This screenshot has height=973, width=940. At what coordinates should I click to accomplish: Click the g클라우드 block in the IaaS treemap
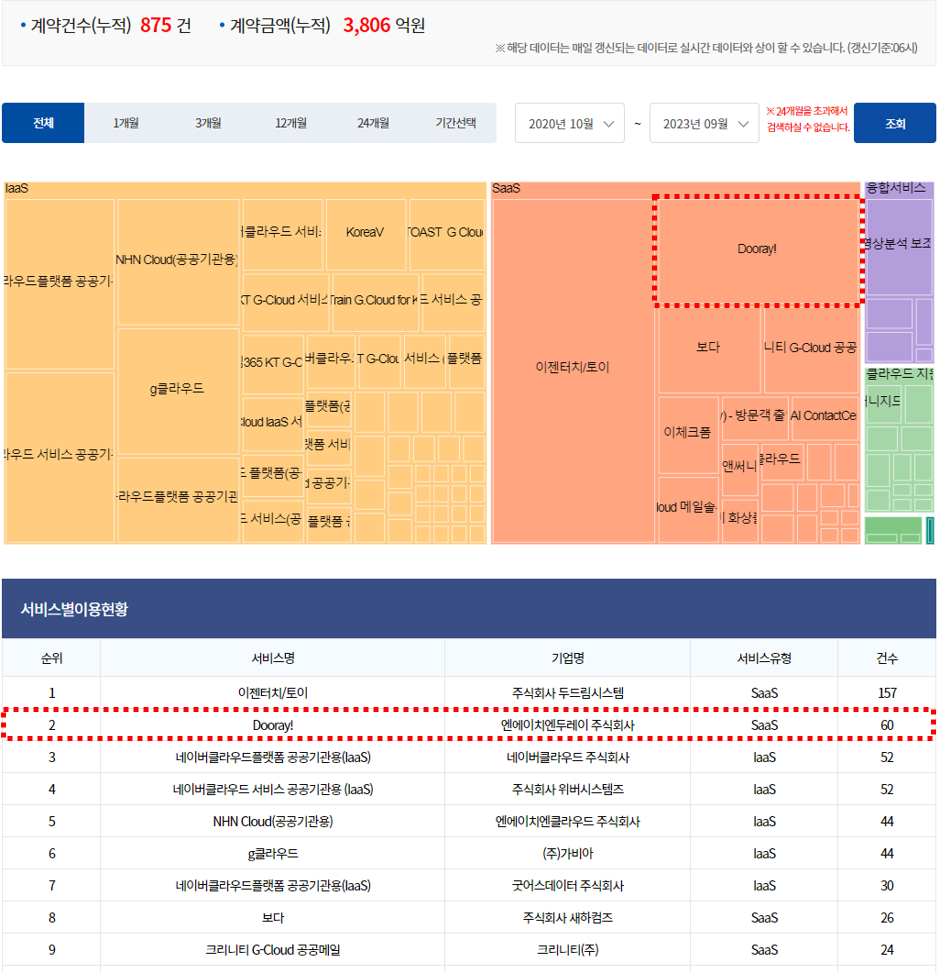pos(178,391)
